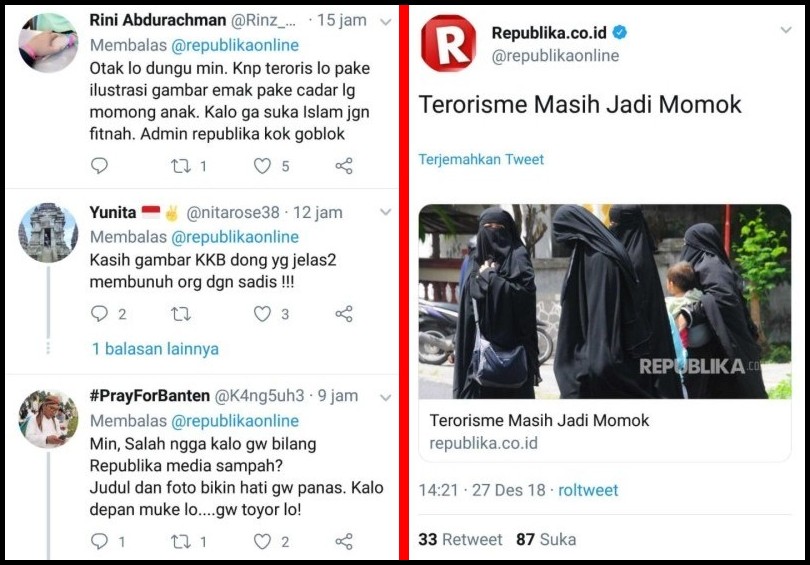Reply to Yunita's tweet
This screenshot has height=565, width=810.
click(x=99, y=313)
